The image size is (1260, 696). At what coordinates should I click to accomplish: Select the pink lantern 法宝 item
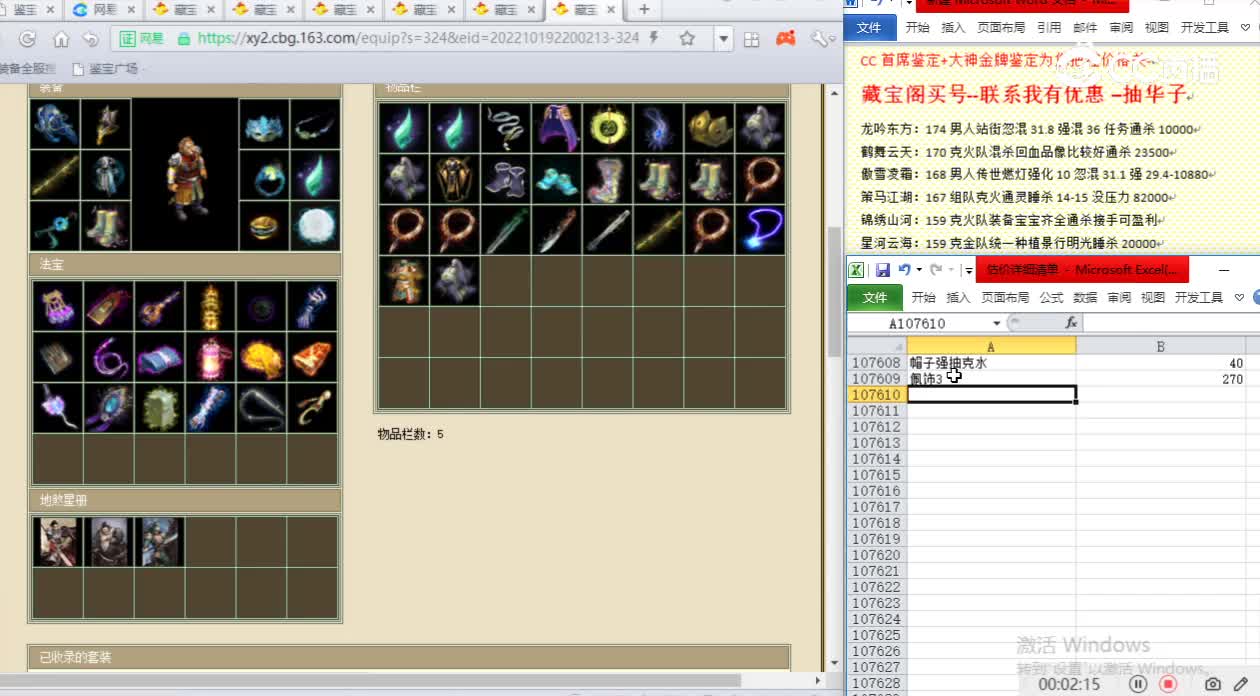[210, 357]
